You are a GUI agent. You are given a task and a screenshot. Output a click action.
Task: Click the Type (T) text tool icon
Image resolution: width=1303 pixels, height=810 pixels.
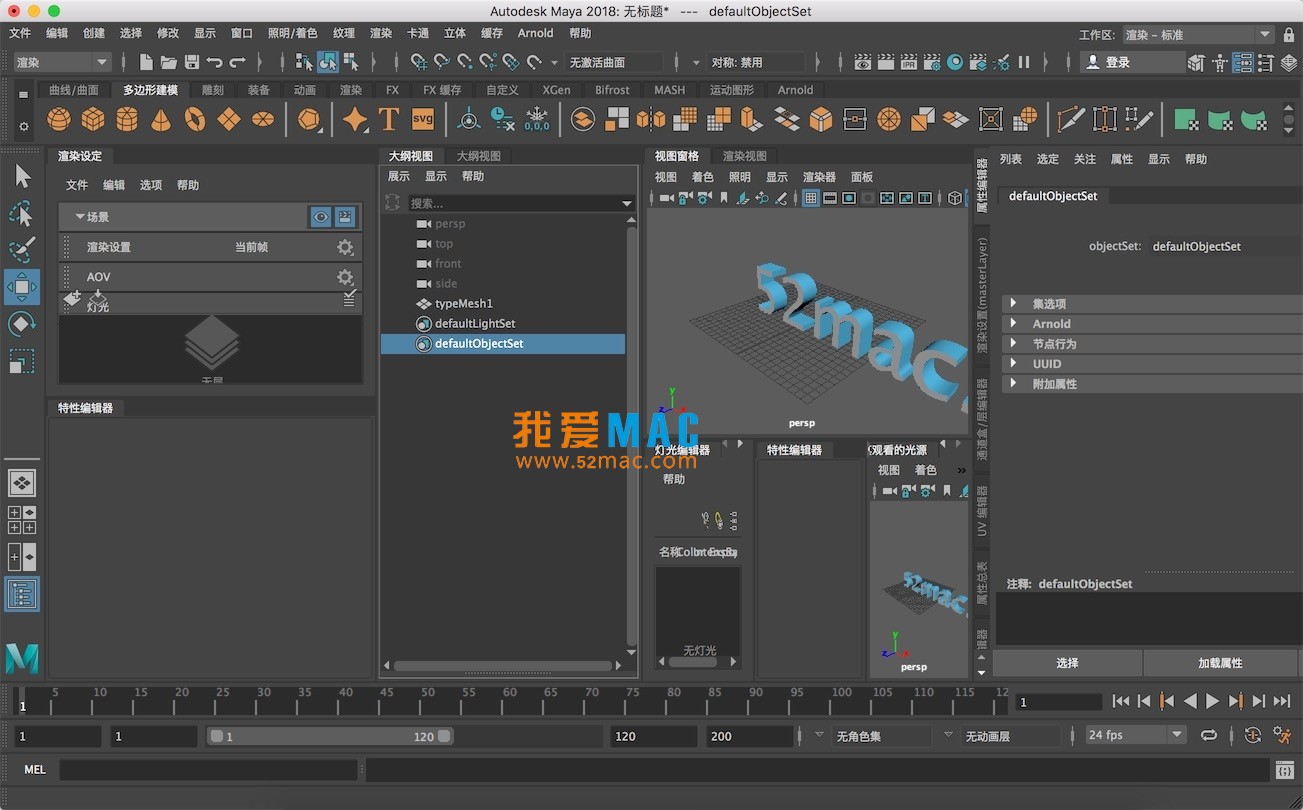[x=389, y=120]
